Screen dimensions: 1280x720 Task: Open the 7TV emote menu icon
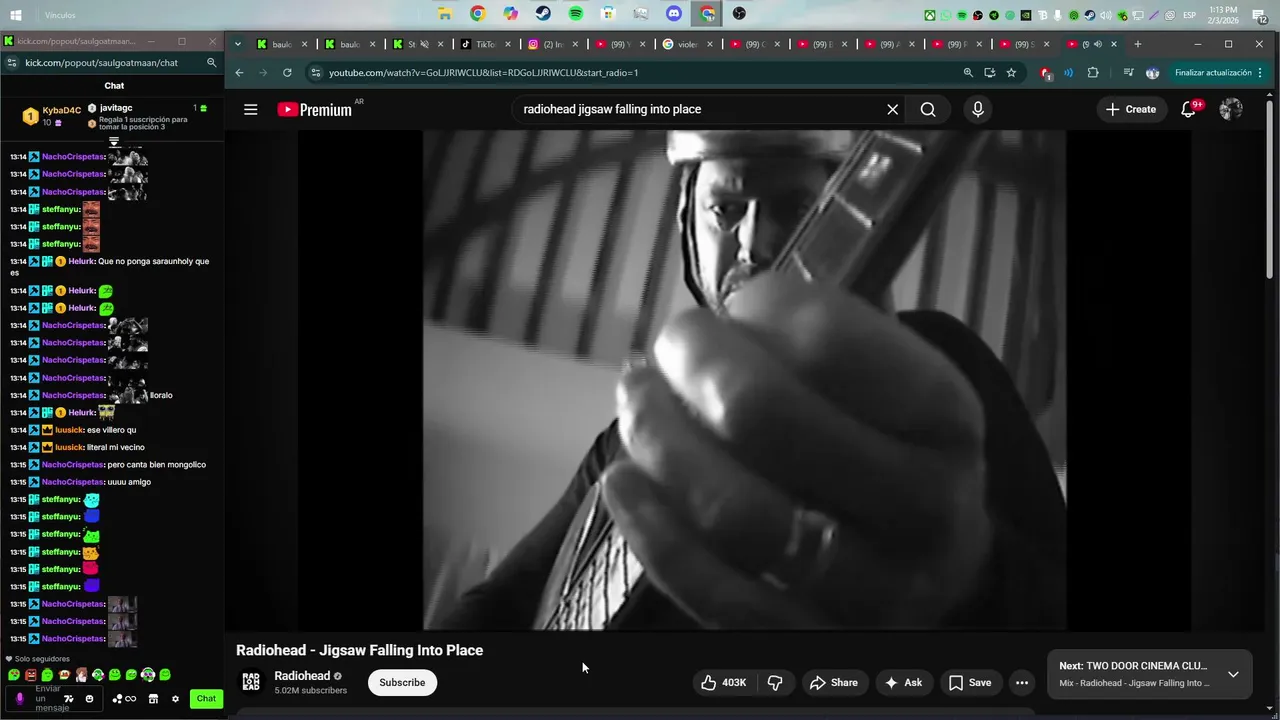[68, 699]
